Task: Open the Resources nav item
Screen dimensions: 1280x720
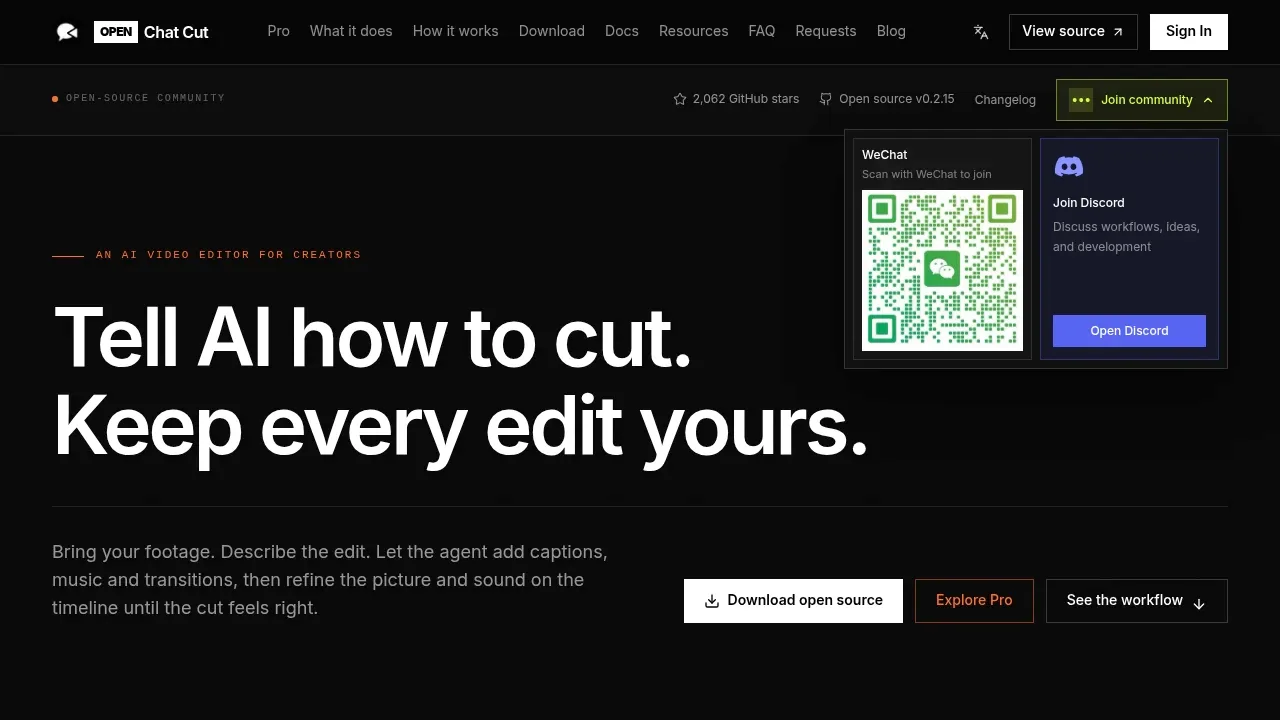Action: tap(694, 31)
